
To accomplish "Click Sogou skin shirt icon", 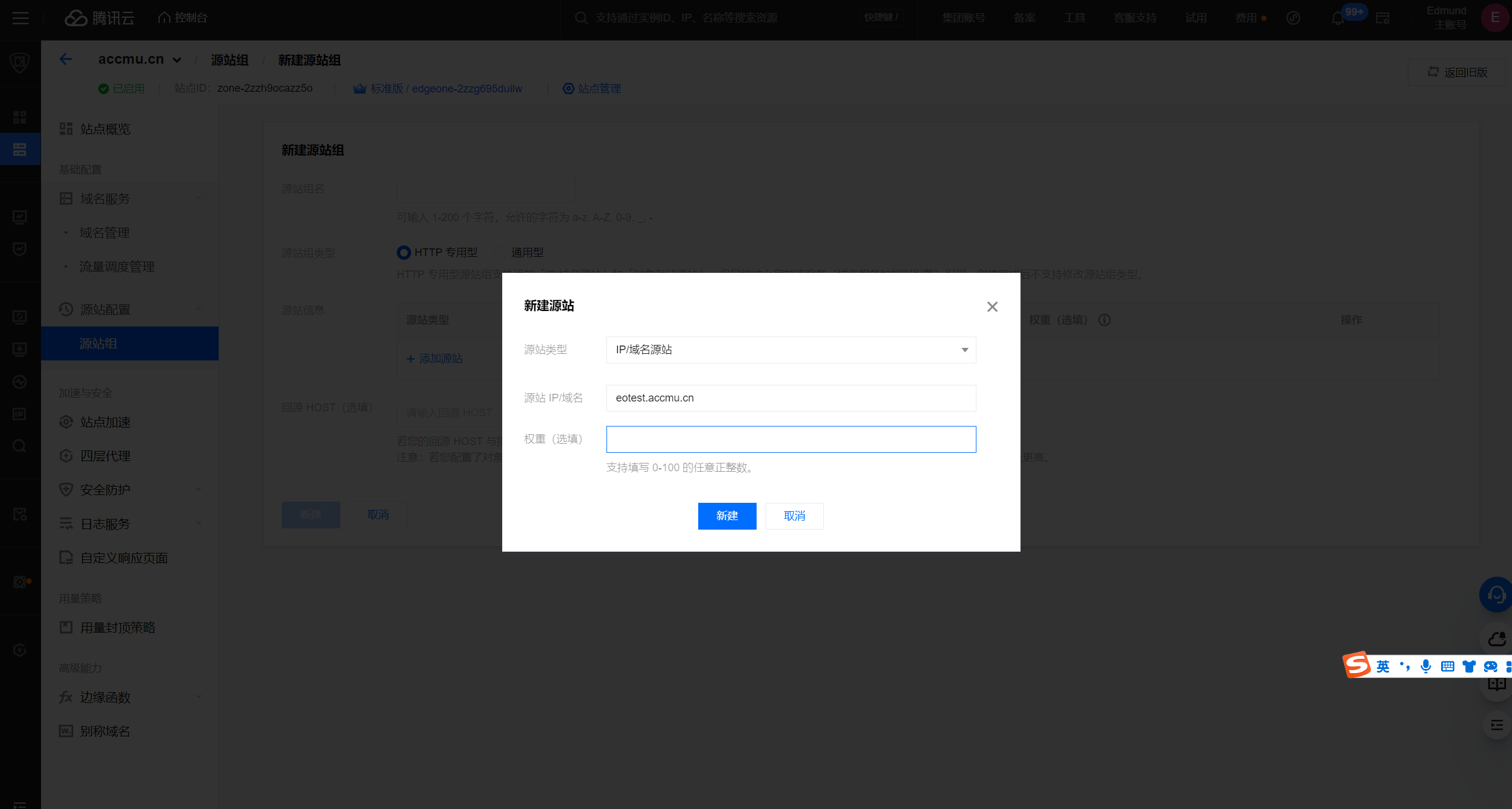I will click(x=1469, y=666).
